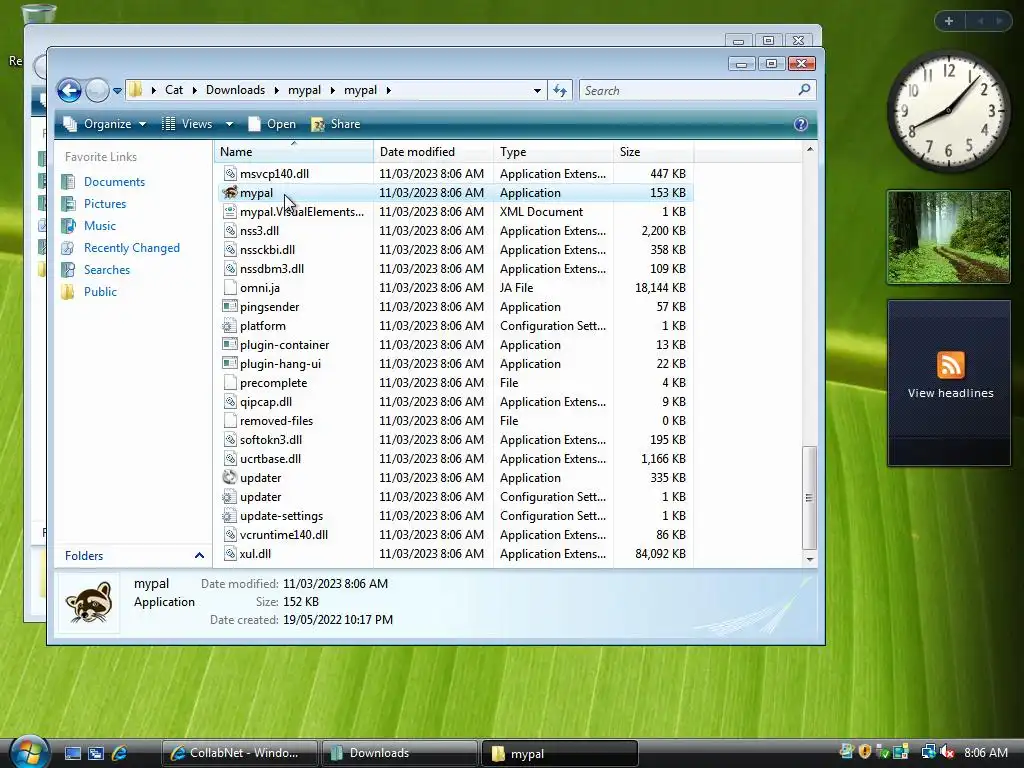Click the scrollbar down arrow
This screenshot has height=768, width=1024.
(810, 559)
